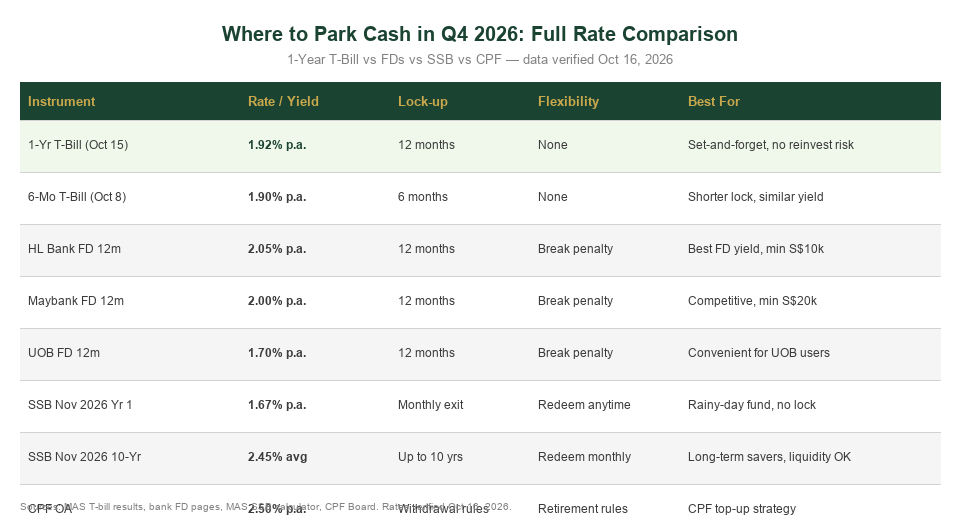Click the 'Redeem anytime' flexibility cell
This screenshot has width=960, height=520.
(584, 405)
